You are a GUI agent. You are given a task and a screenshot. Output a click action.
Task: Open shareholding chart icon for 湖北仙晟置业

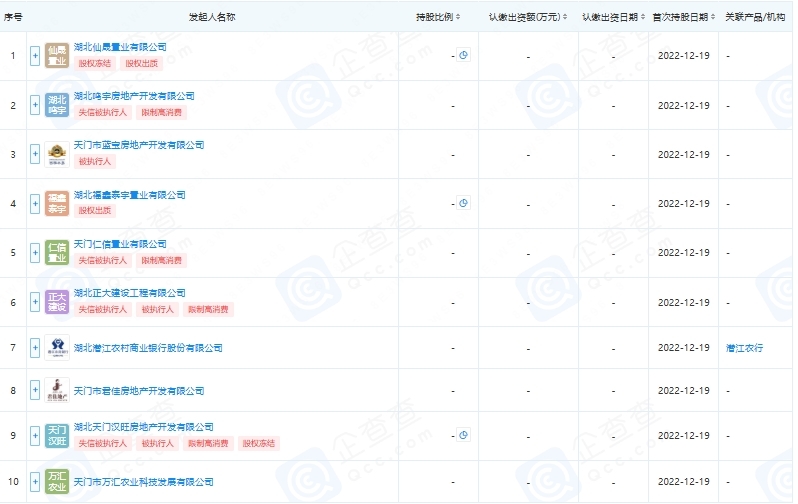463,55
